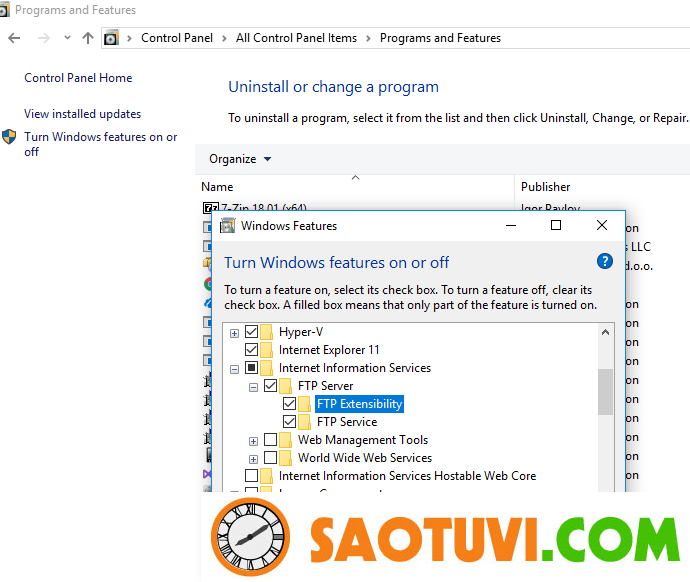Image resolution: width=690 pixels, height=582 pixels.
Task: Uncheck the FTP Server checkbox
Action: coord(270,385)
